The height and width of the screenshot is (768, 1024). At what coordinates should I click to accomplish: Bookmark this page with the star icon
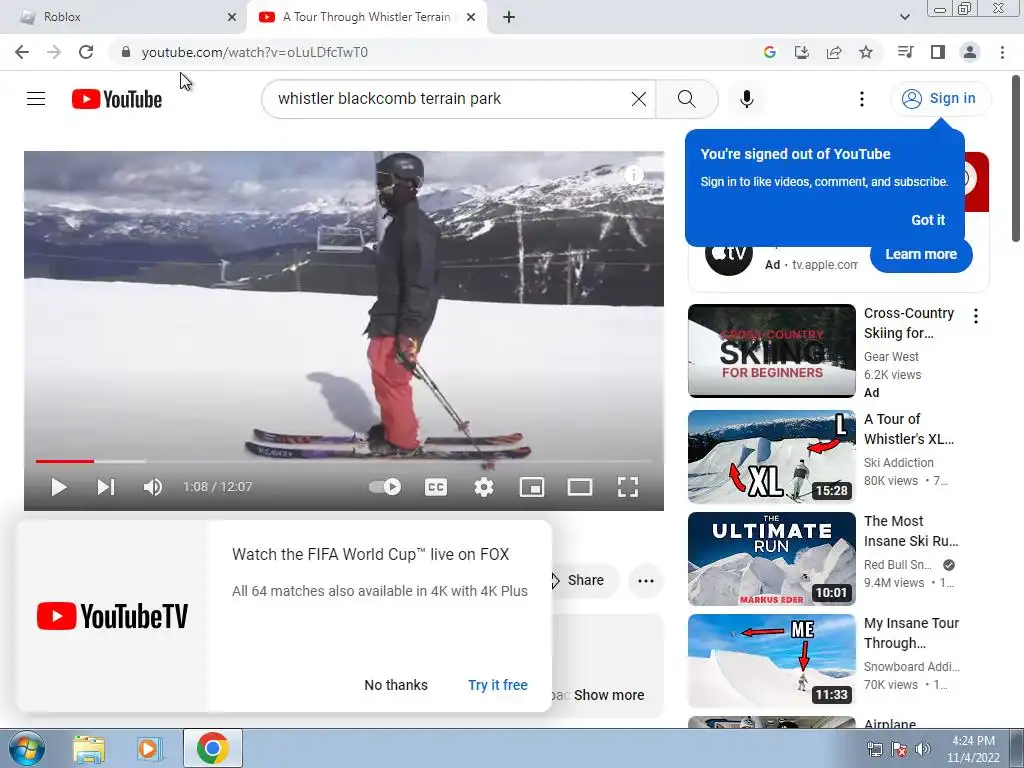click(x=866, y=52)
